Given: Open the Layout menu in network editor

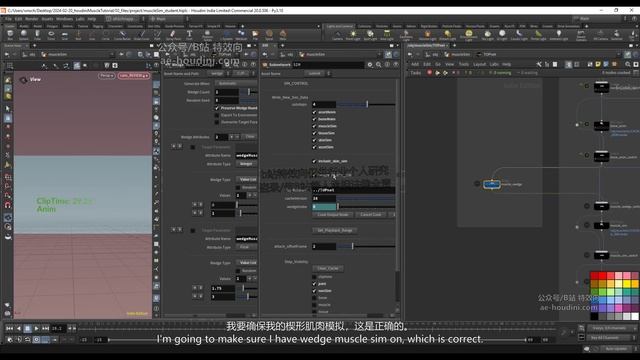Looking at the screenshot, I should 479,64.
